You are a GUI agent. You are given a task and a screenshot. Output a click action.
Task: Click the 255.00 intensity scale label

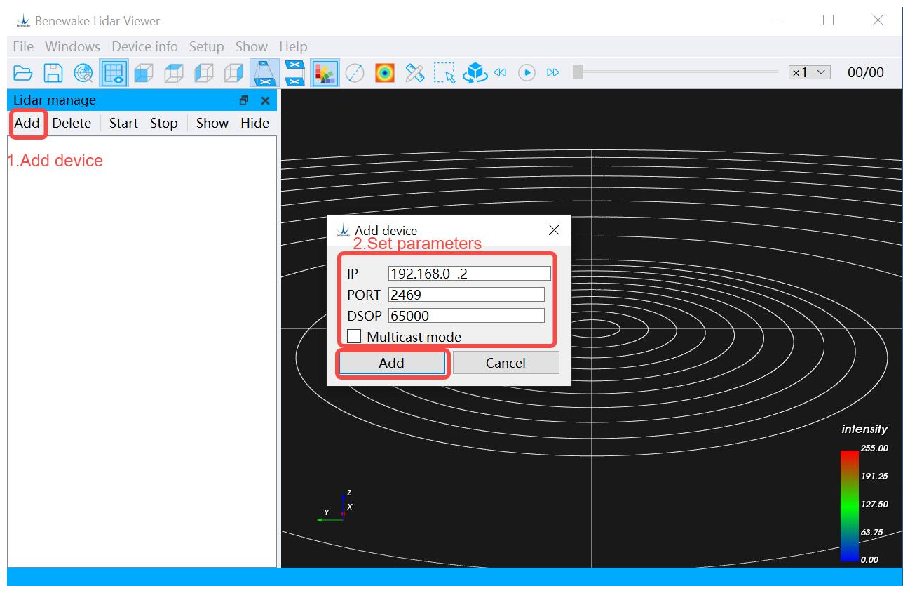[874, 448]
